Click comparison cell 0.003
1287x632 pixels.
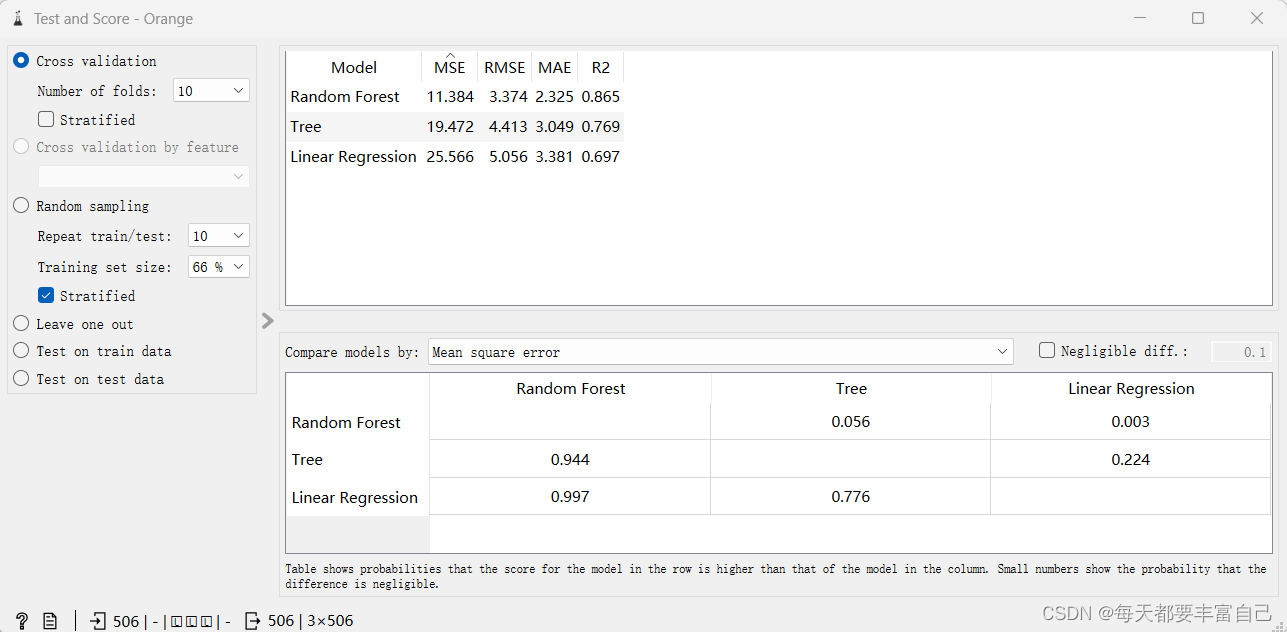tap(1131, 422)
